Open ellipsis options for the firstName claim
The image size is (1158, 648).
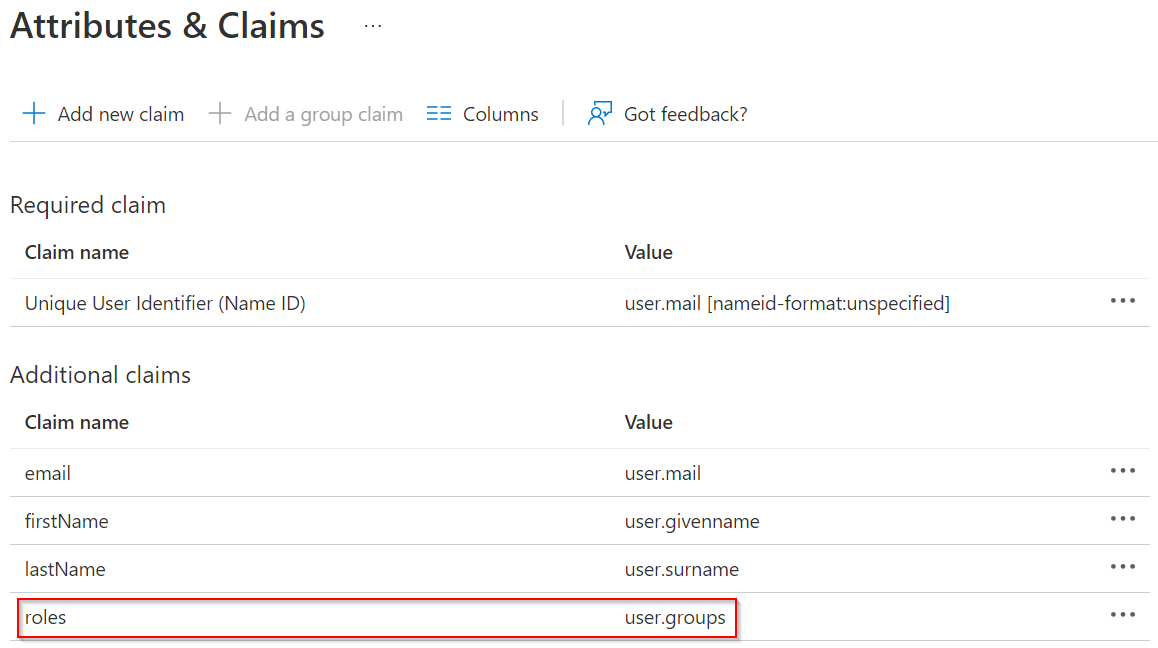(1123, 519)
